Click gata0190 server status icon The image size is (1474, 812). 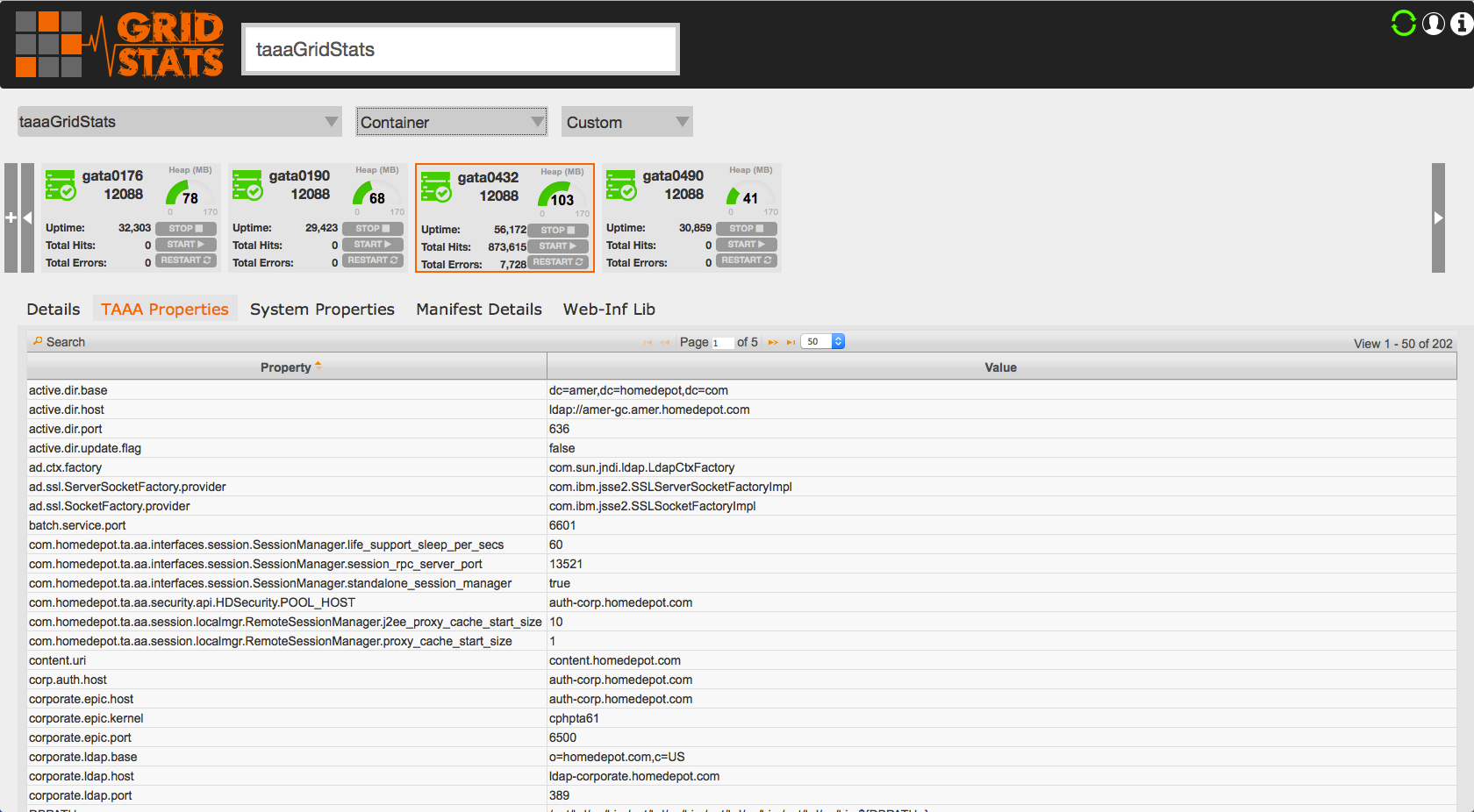click(247, 185)
